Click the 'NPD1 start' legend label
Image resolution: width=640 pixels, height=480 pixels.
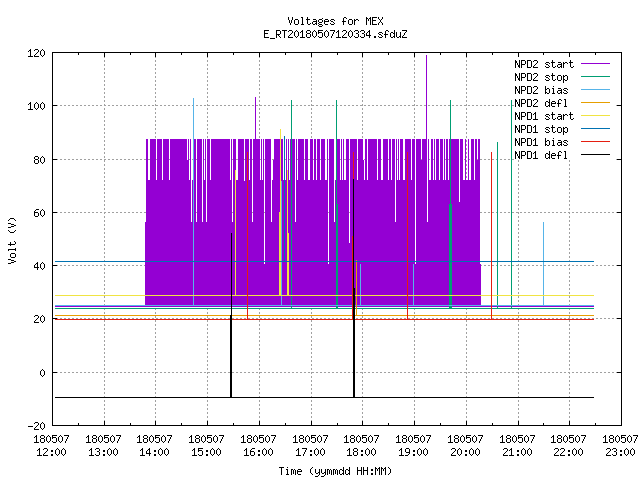click(544, 116)
